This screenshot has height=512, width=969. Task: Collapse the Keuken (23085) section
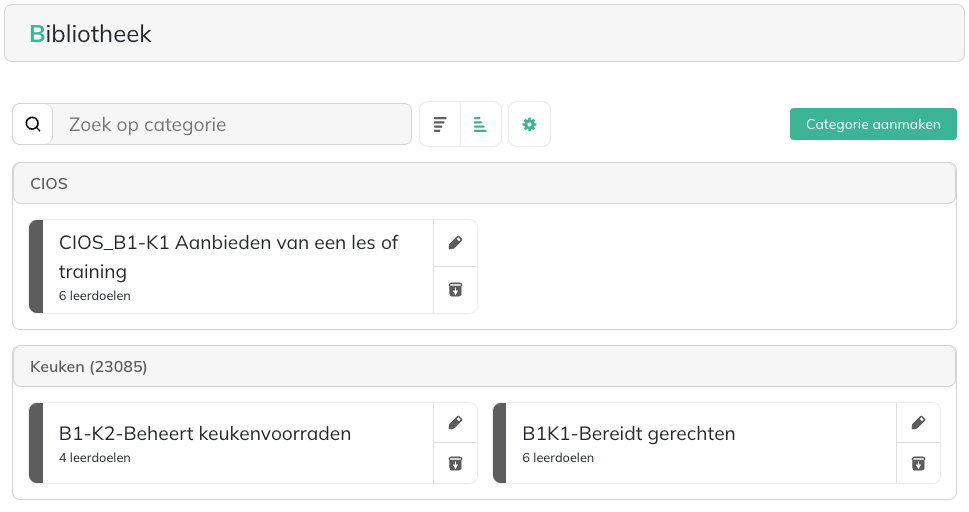484,367
